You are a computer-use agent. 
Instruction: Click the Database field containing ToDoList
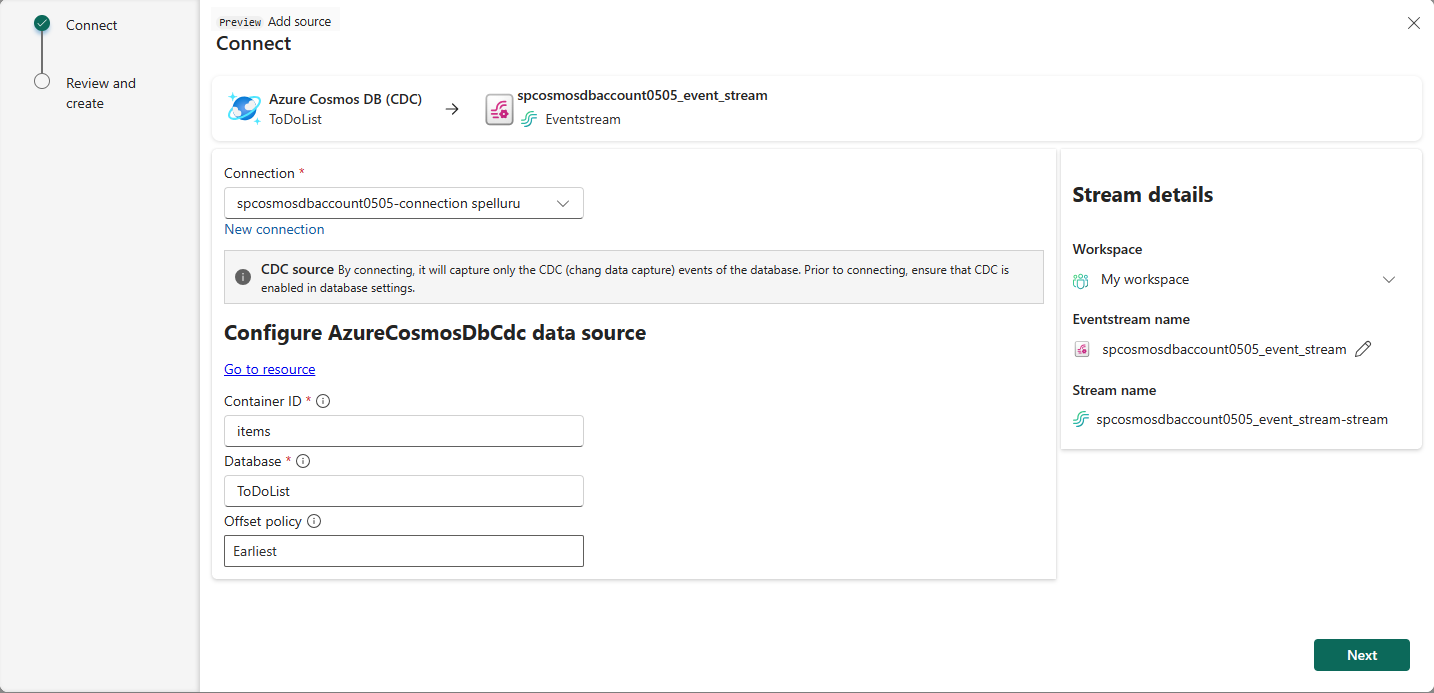click(x=404, y=491)
